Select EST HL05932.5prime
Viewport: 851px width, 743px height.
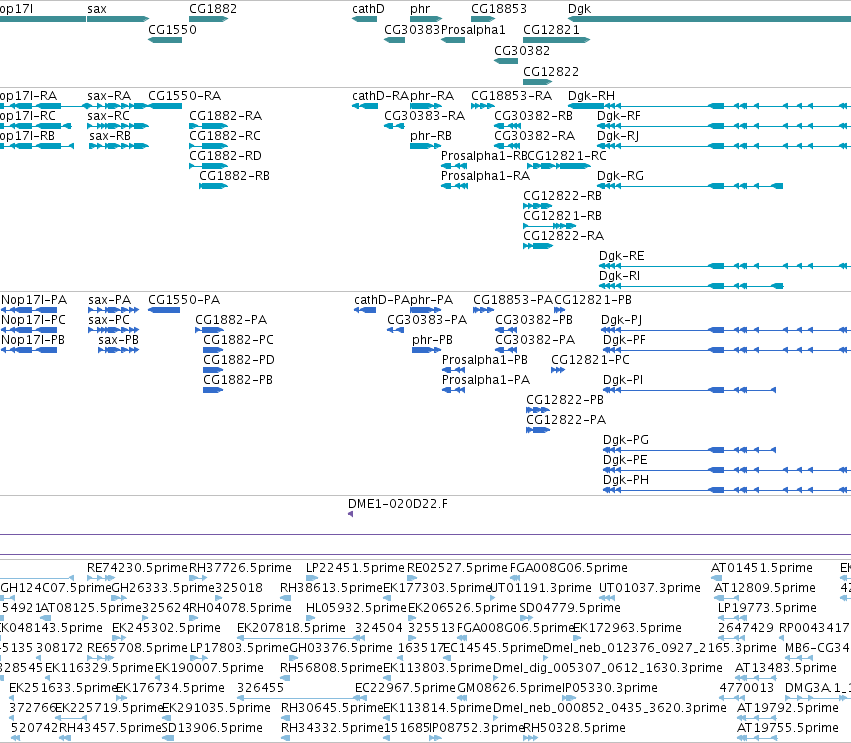tap(356, 608)
